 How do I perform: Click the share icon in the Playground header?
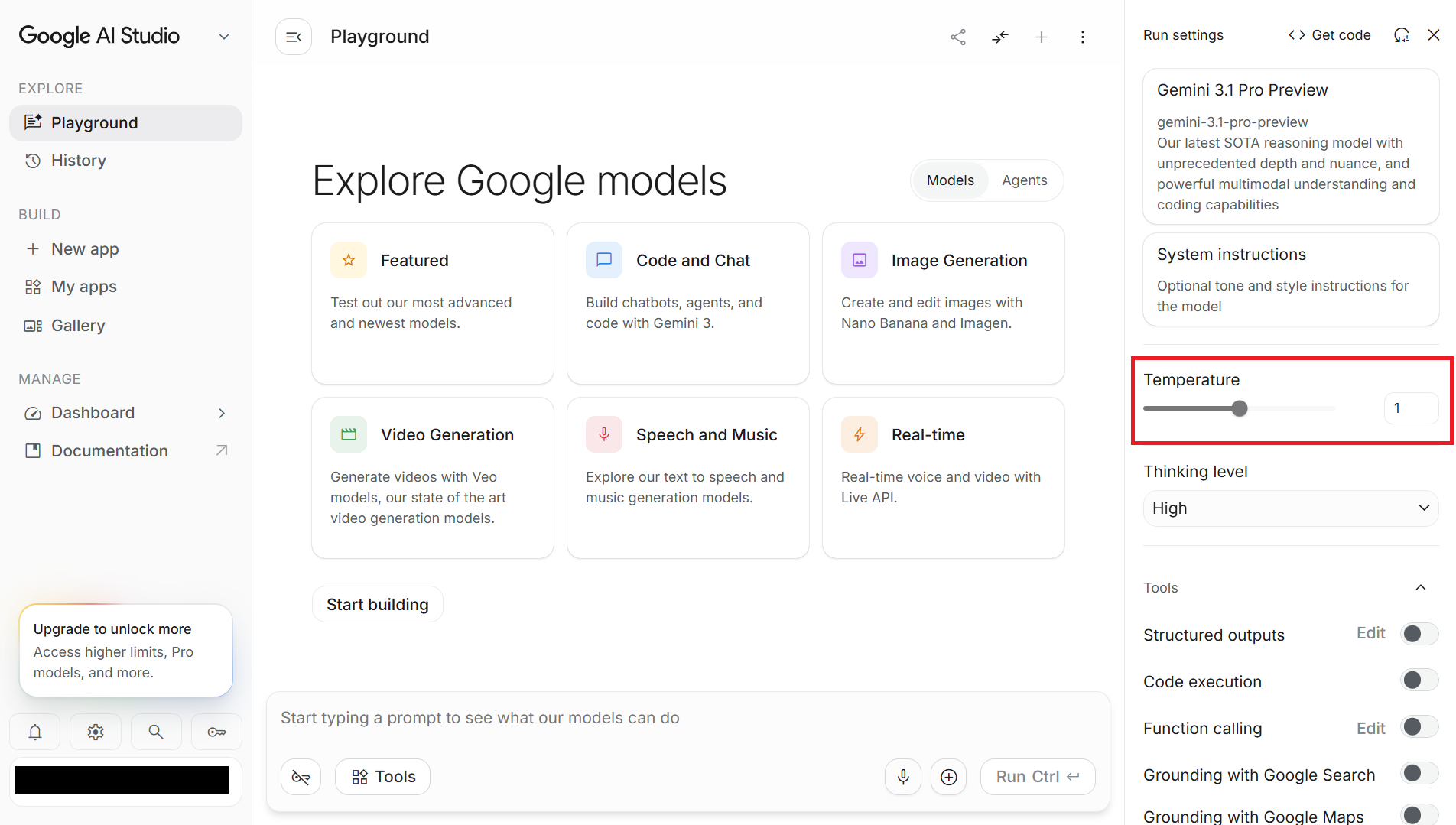[x=958, y=37]
